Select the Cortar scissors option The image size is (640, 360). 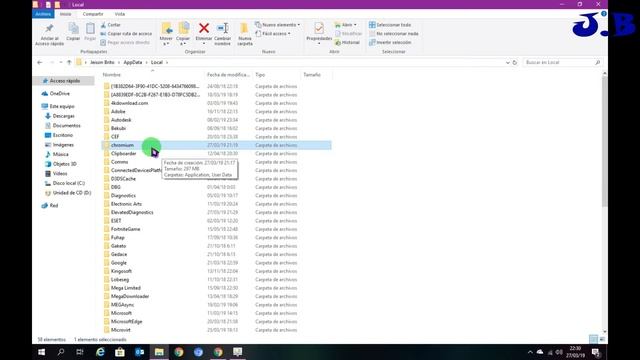point(110,25)
